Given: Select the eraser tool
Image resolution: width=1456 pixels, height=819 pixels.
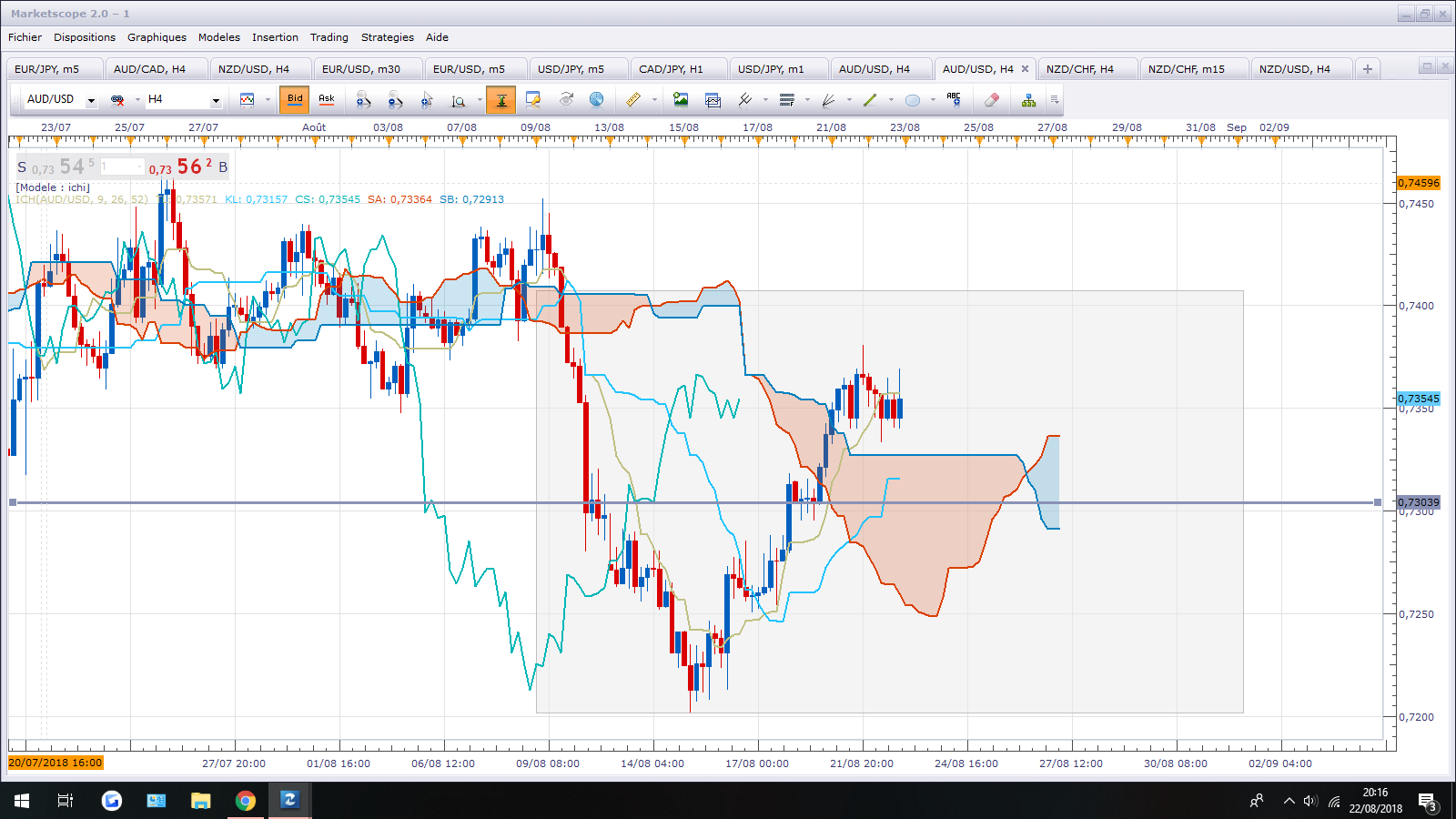Looking at the screenshot, I should coord(992,100).
